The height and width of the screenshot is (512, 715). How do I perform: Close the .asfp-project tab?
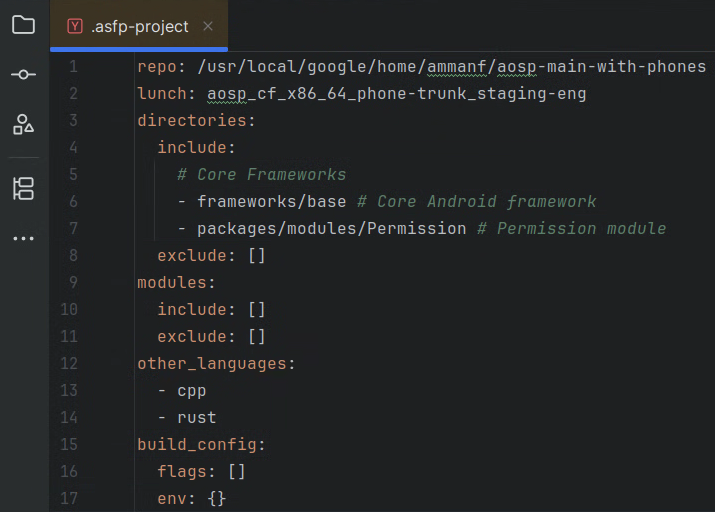[x=208, y=27]
